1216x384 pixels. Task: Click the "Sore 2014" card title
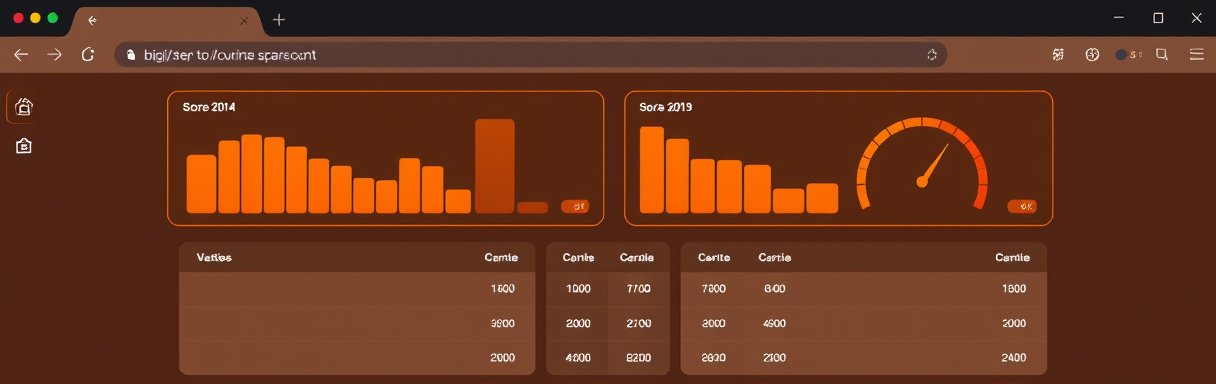pos(209,106)
